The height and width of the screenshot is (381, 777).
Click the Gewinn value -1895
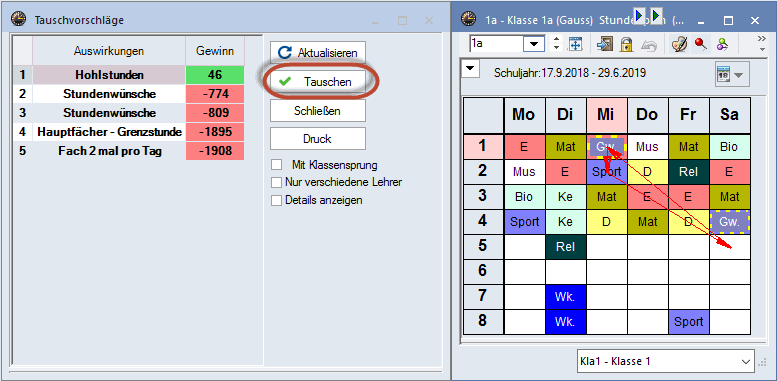point(215,132)
